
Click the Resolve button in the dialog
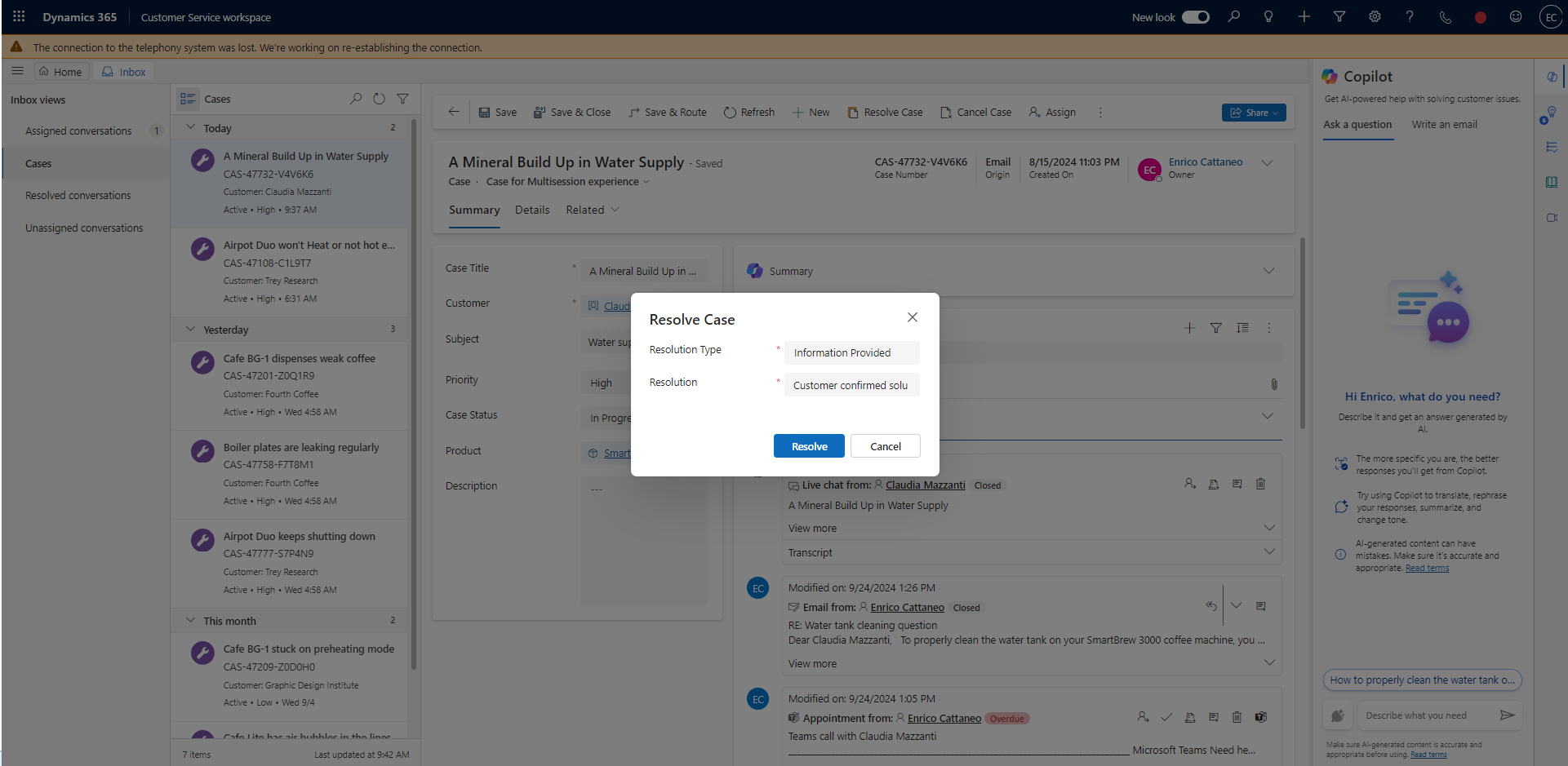[808, 445]
